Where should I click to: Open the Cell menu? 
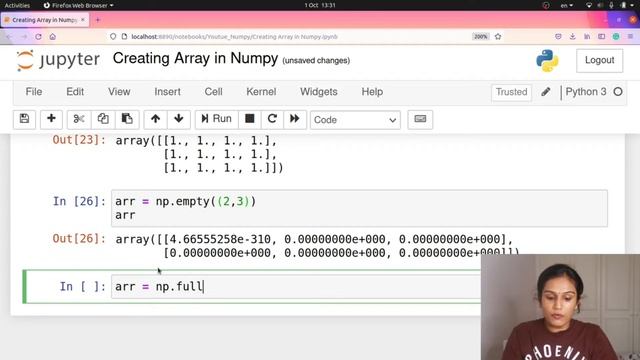tap(213, 92)
